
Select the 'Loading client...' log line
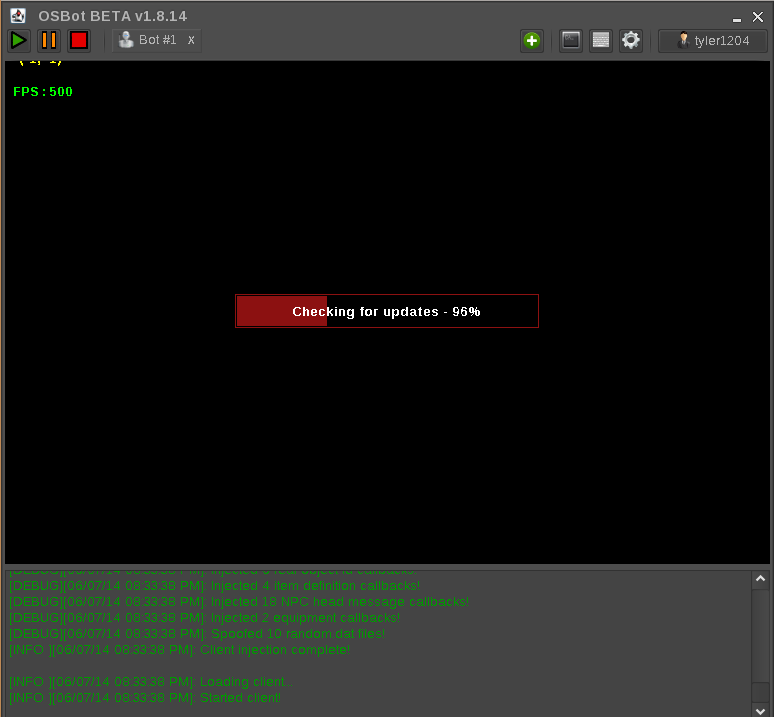click(151, 682)
